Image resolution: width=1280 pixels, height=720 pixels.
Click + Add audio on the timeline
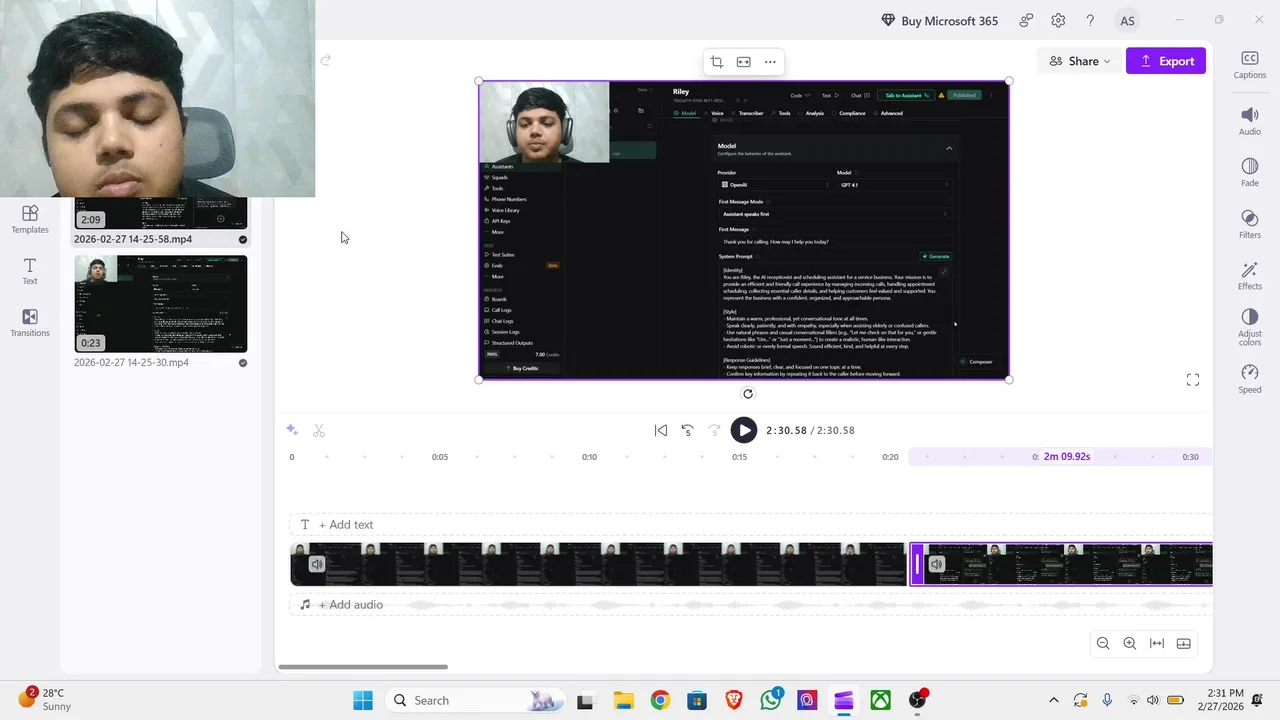[350, 604]
